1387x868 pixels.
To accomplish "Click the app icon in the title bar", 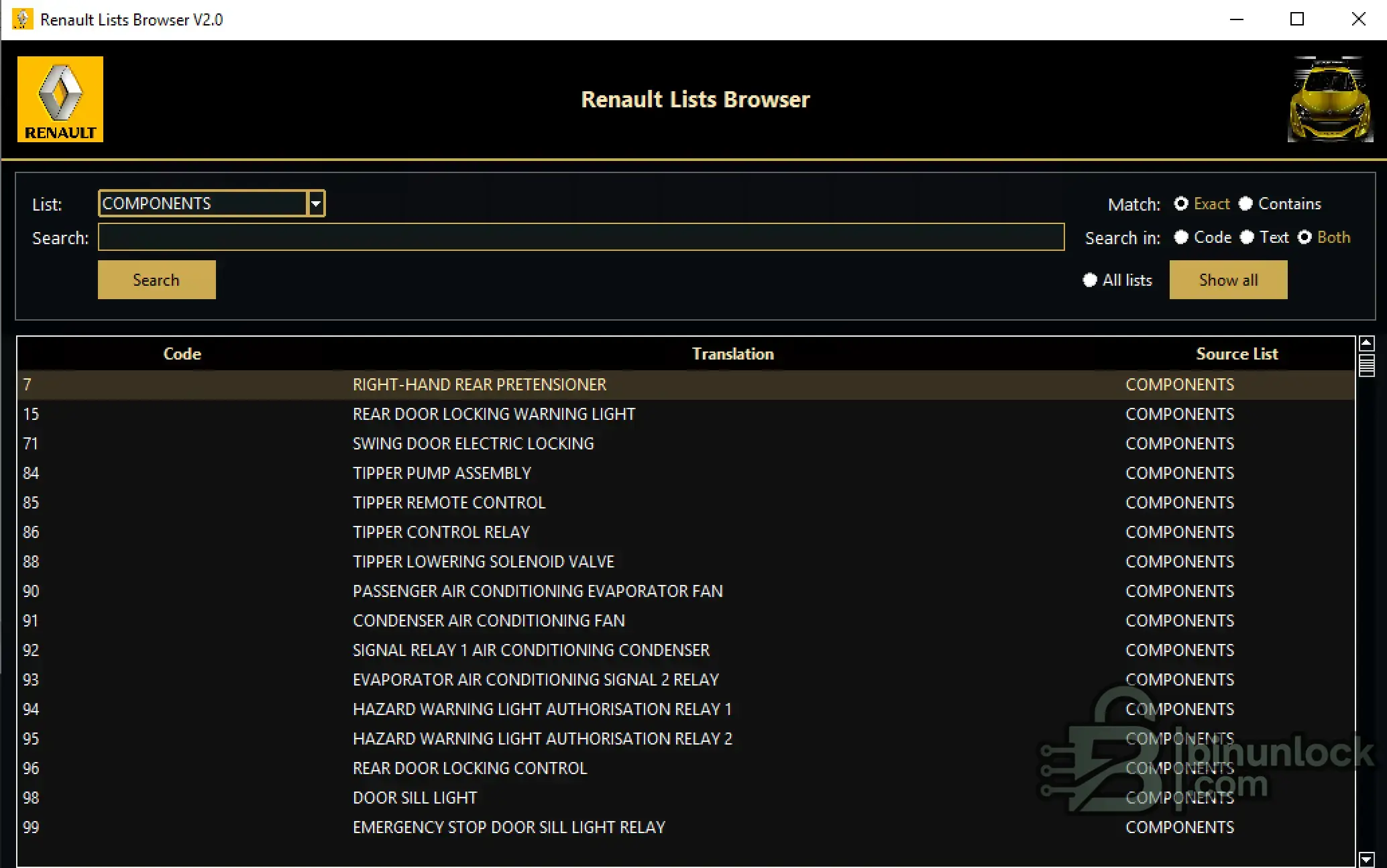I will pyautogui.click(x=22, y=19).
